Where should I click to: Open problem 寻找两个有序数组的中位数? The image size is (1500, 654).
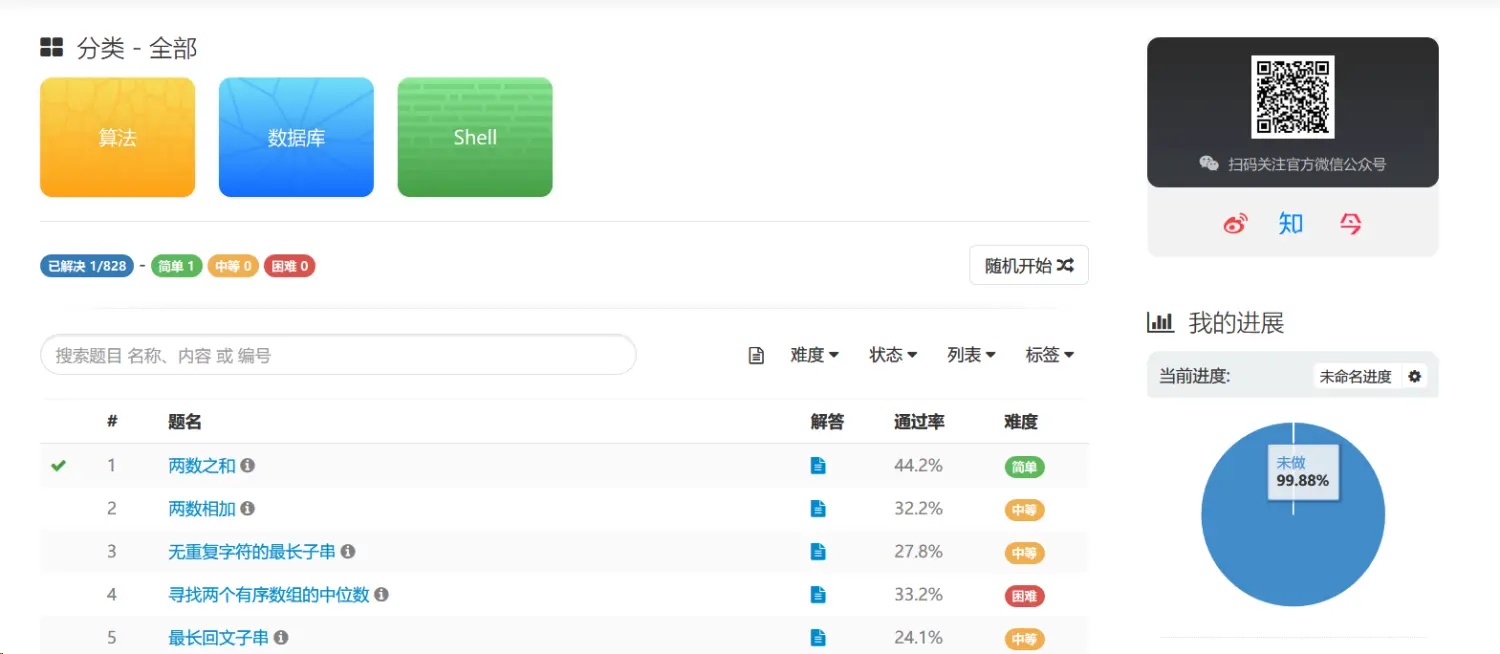pyautogui.click(x=269, y=594)
